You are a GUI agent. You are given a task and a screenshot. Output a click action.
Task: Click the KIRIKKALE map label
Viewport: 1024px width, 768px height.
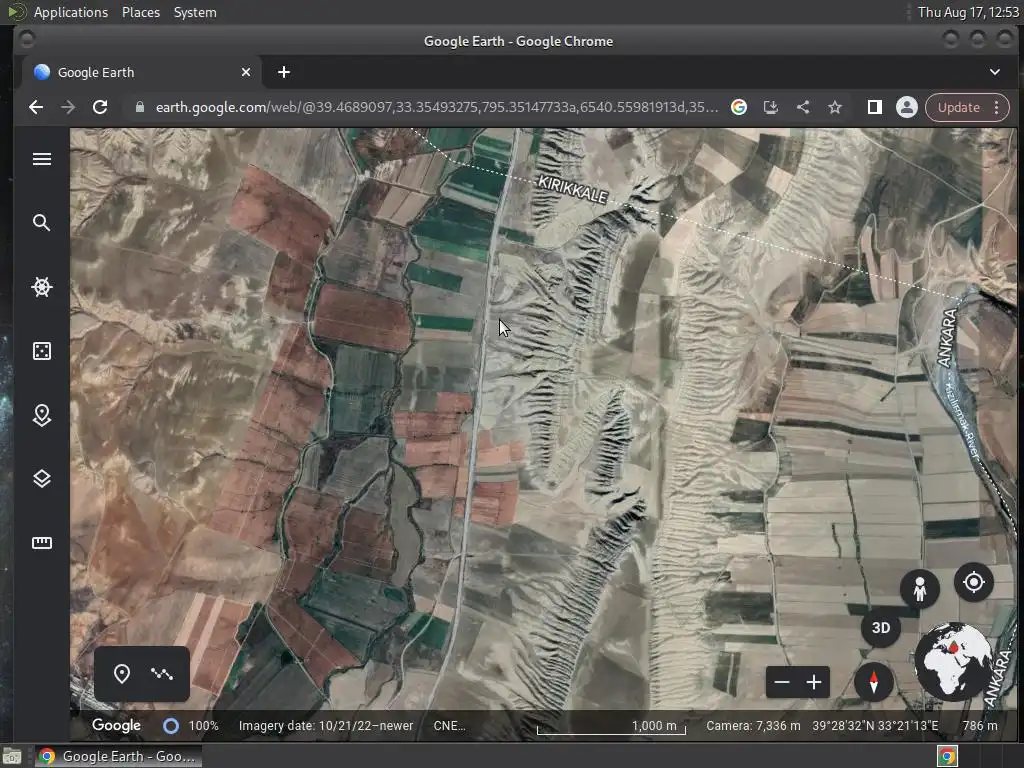coord(573,189)
